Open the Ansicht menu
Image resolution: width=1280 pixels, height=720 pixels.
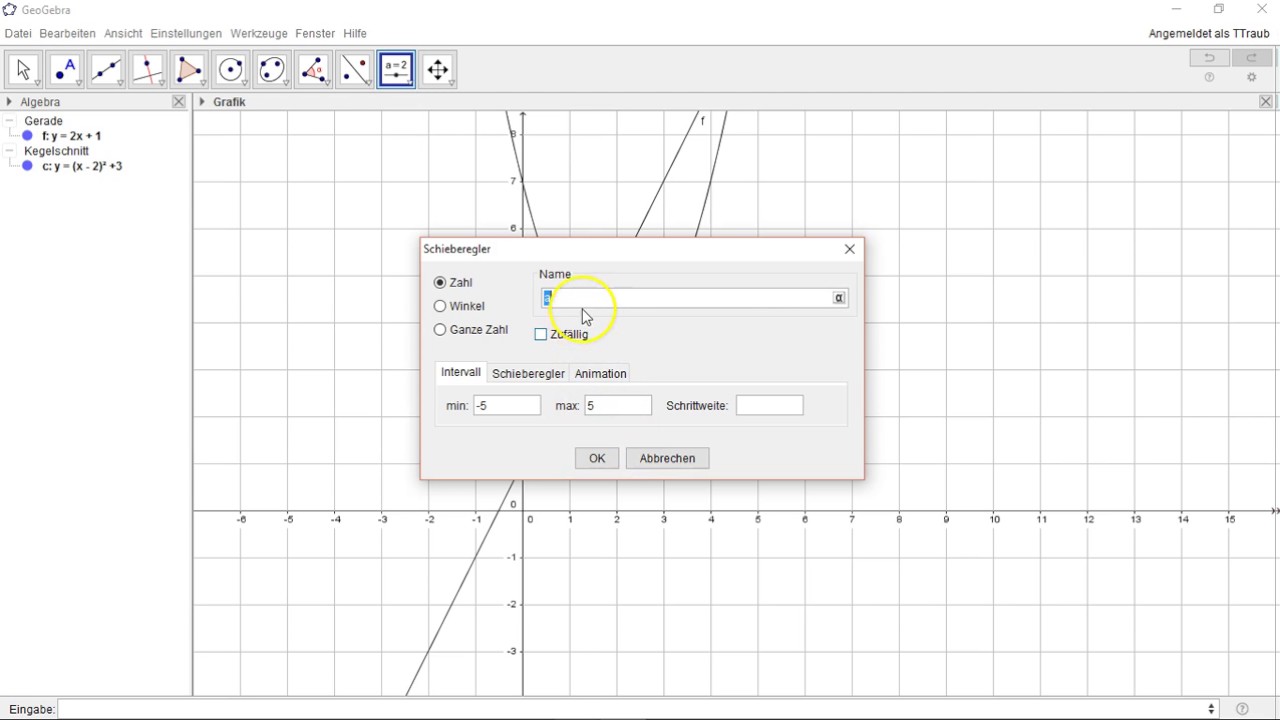tap(123, 34)
